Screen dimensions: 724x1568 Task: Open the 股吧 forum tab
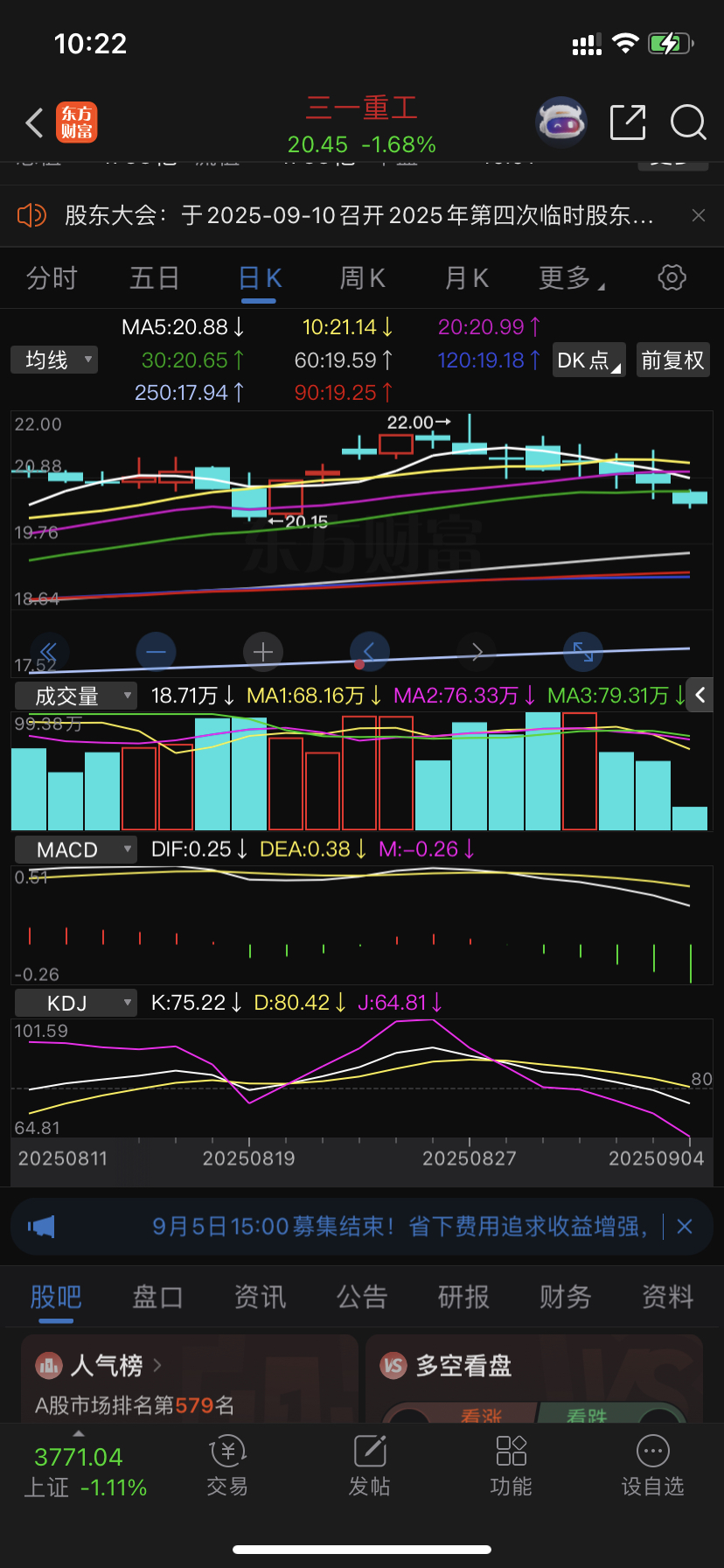tap(56, 1297)
